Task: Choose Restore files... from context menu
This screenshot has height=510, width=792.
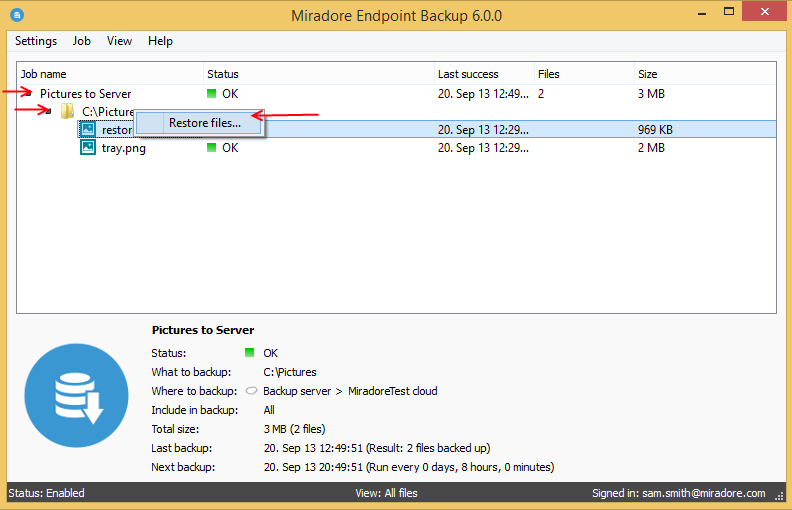Action: [x=200, y=123]
